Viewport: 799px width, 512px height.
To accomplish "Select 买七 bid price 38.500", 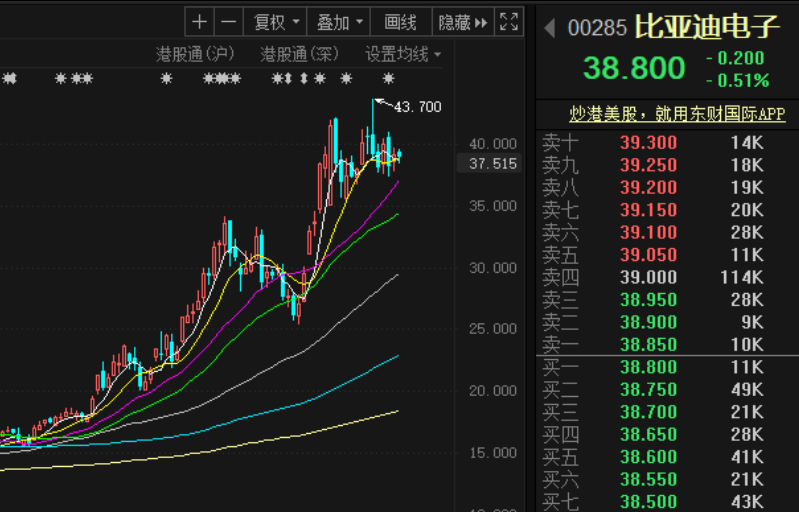I will pos(648,501).
